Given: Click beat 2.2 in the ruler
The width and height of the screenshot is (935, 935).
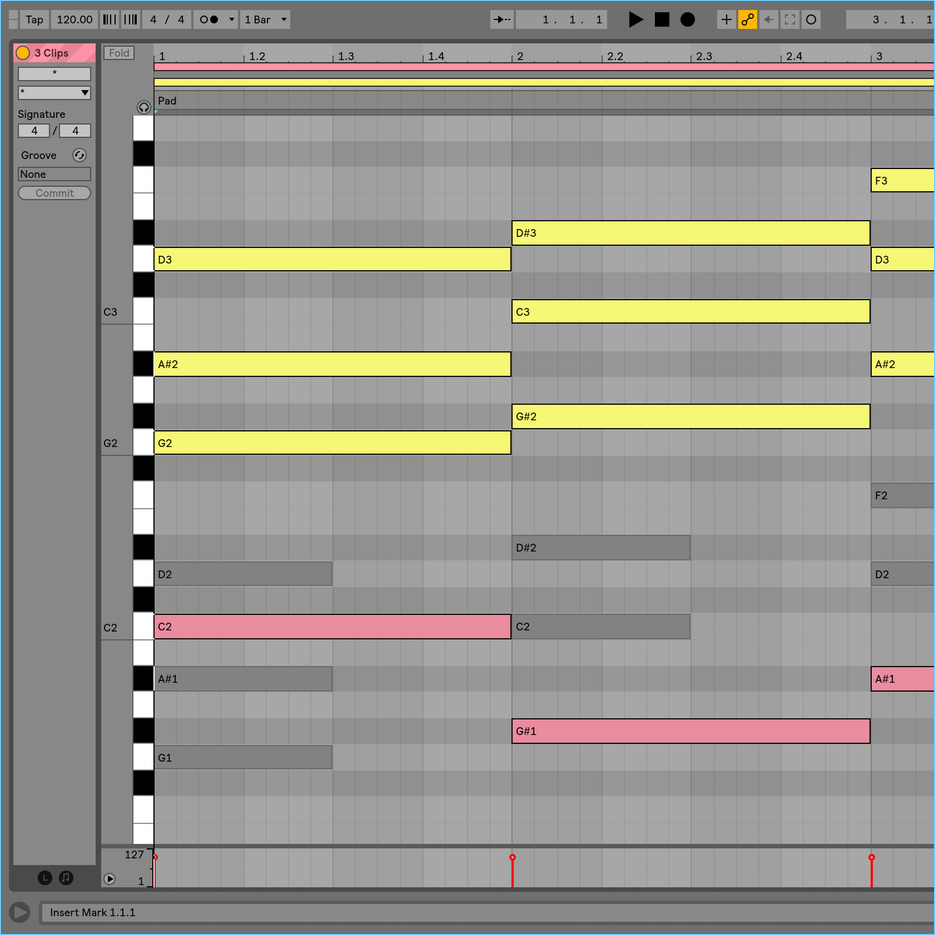Looking at the screenshot, I should click(615, 56).
